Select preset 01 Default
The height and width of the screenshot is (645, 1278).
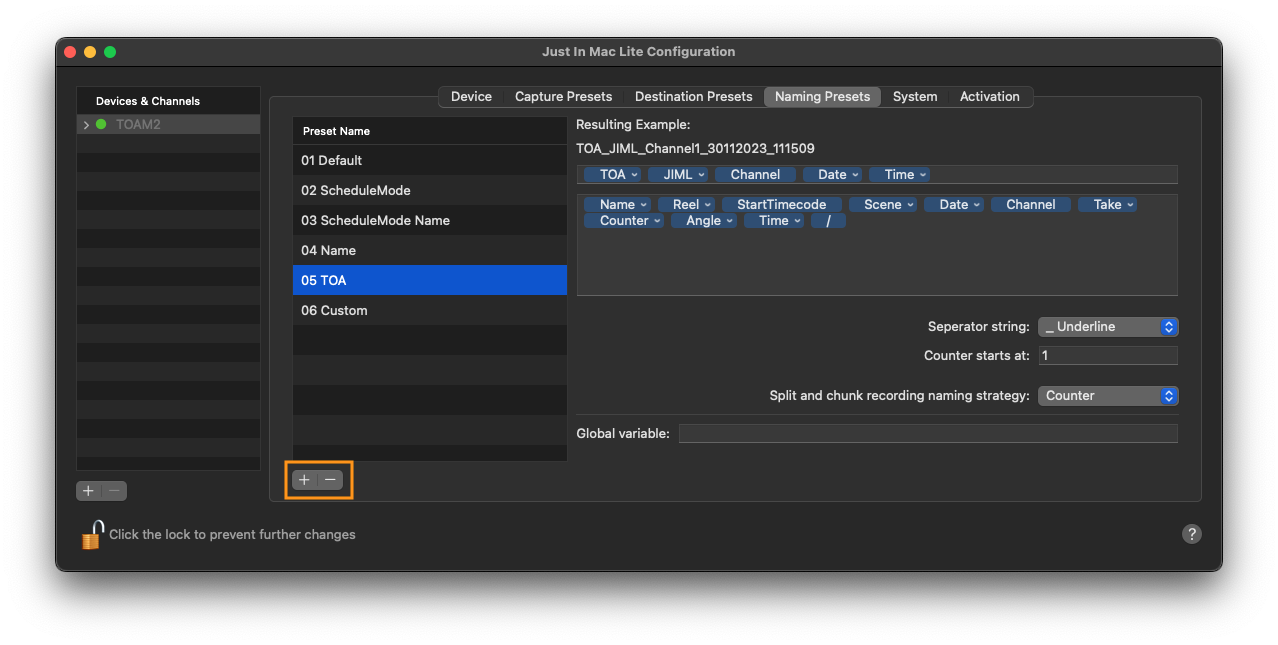430,160
